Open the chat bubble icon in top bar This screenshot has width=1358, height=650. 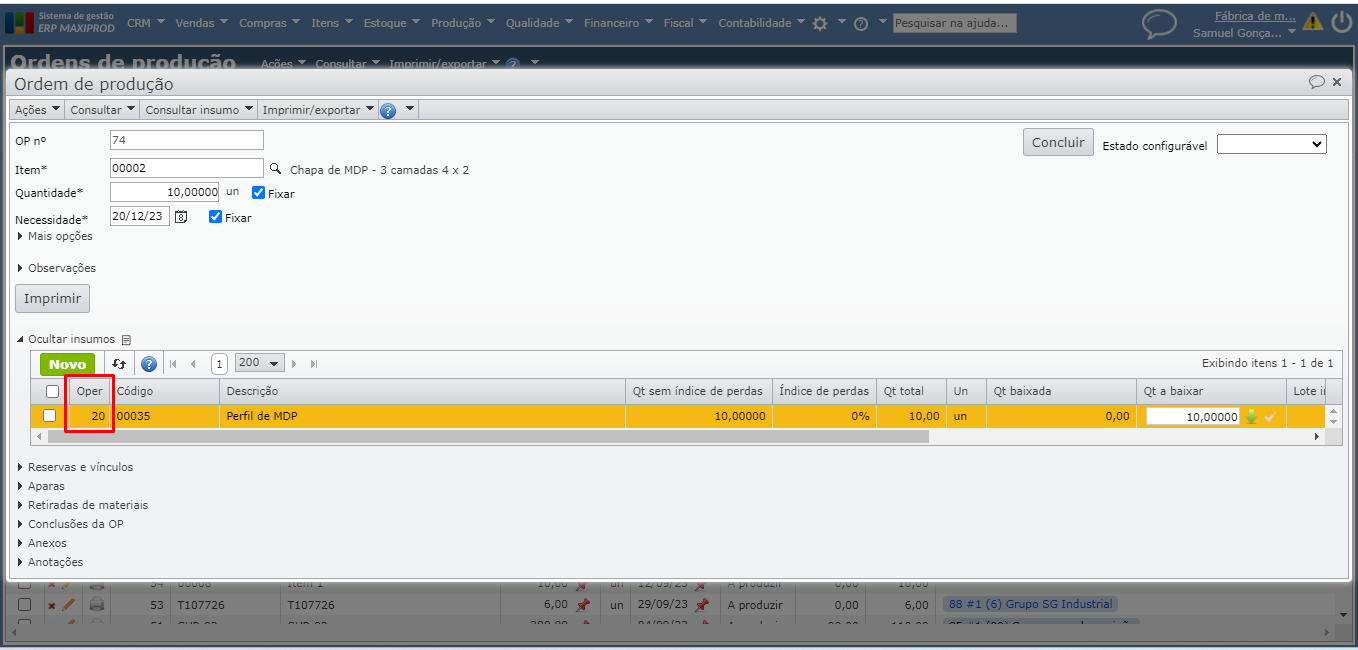[x=1160, y=23]
